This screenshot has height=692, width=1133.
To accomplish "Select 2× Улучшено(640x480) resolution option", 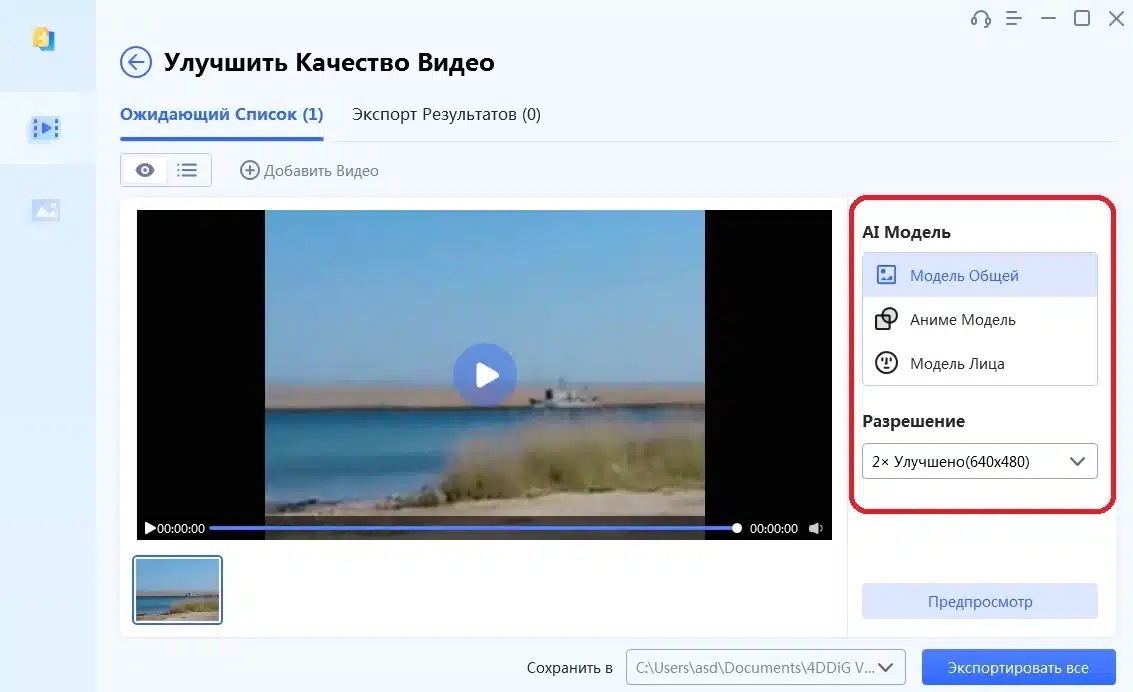I will point(960,461).
